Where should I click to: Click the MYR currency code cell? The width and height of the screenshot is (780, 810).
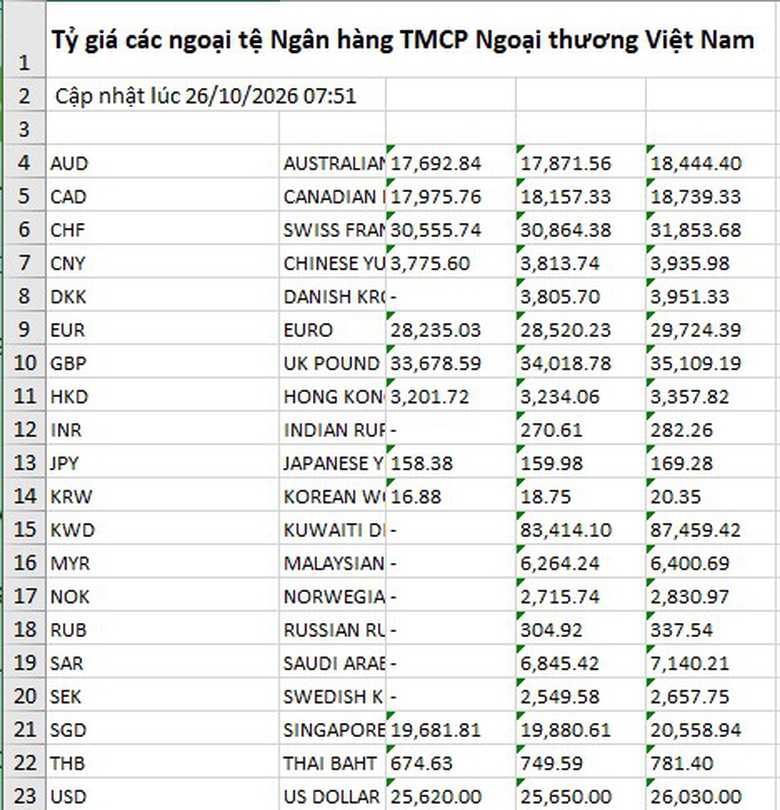tap(162, 562)
